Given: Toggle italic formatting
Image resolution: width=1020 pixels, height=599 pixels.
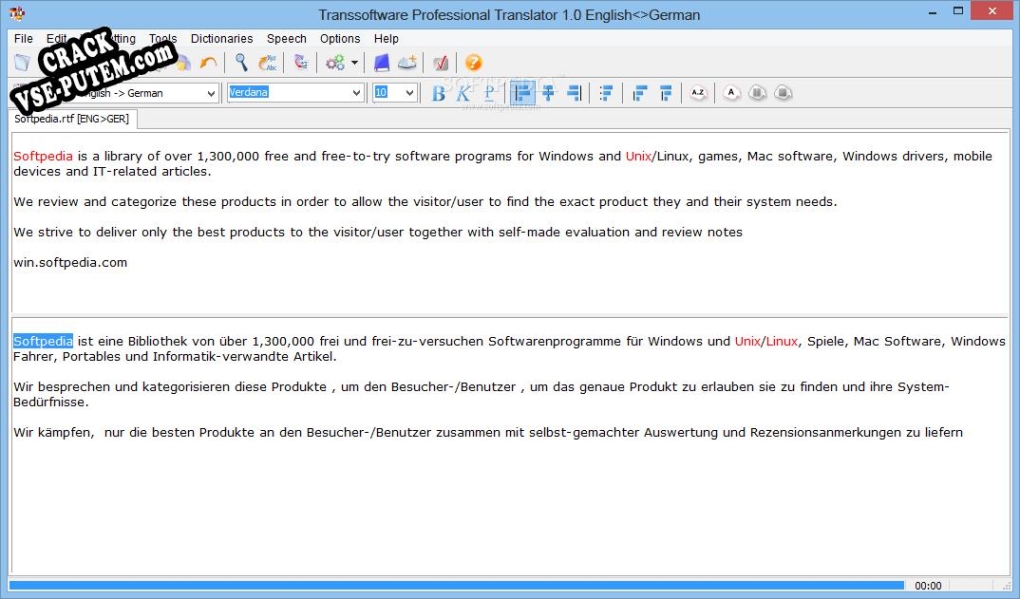Looking at the screenshot, I should 462,92.
